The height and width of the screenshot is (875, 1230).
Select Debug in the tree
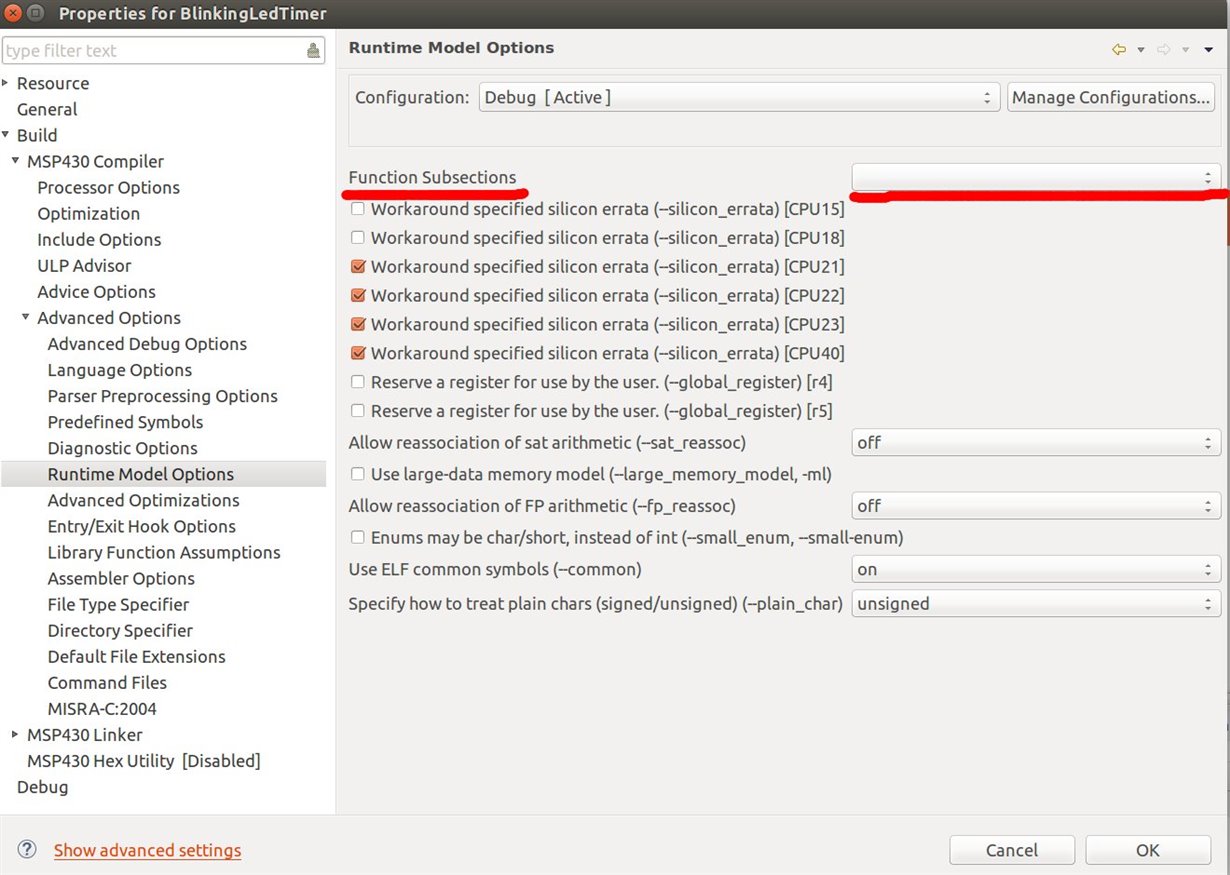(43, 787)
